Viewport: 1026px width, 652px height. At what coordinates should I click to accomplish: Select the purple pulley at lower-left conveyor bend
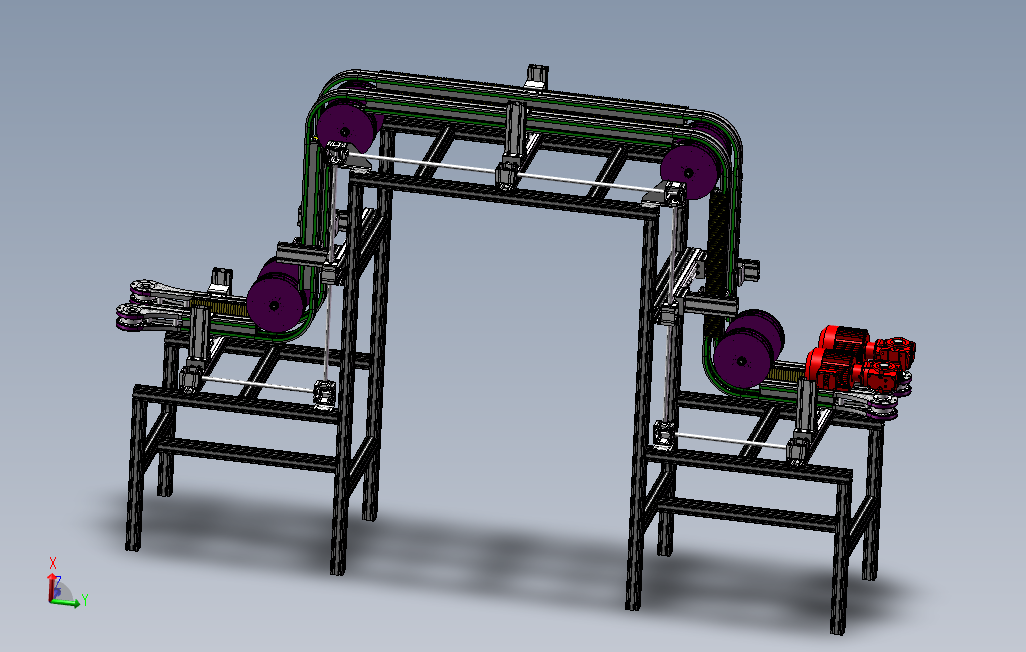[275, 306]
